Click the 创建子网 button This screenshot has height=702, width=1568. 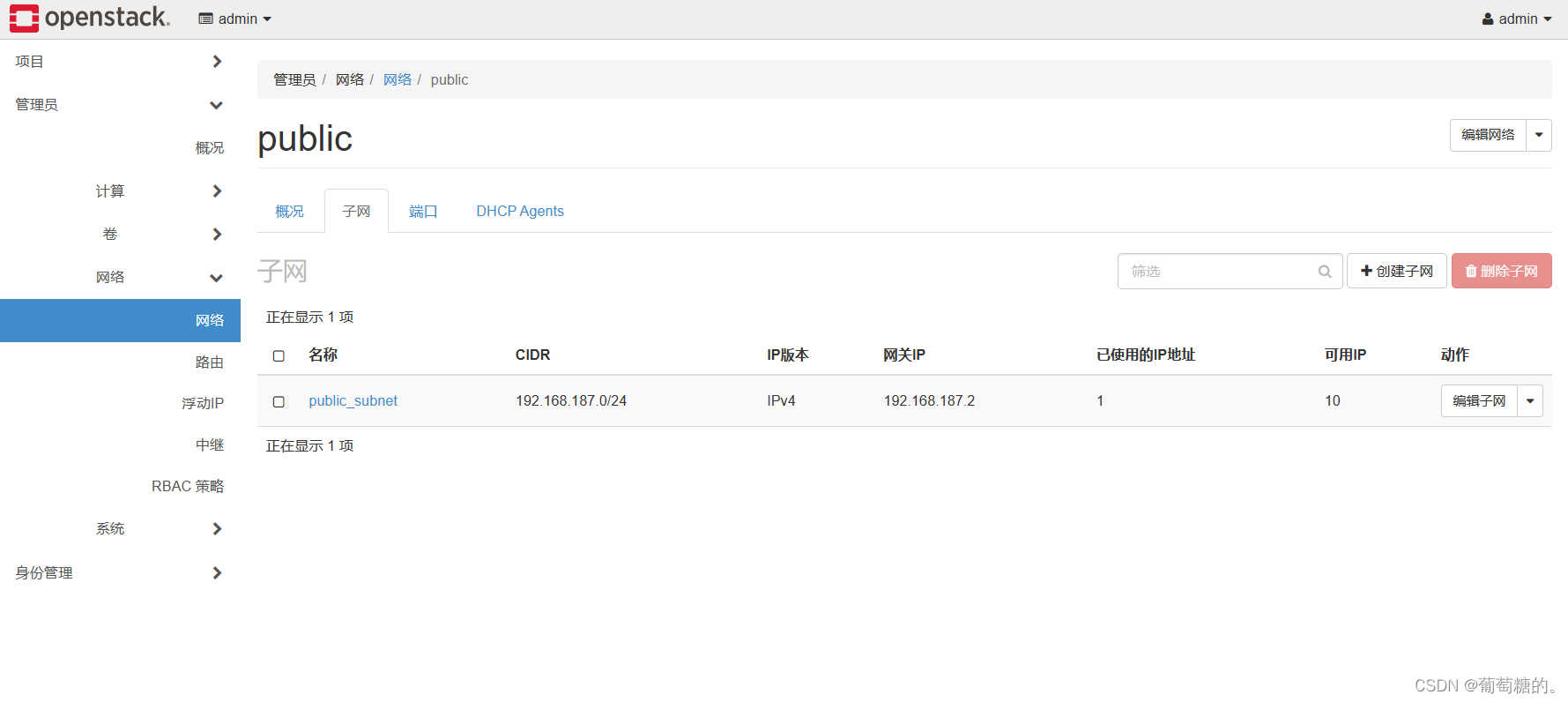click(1397, 271)
